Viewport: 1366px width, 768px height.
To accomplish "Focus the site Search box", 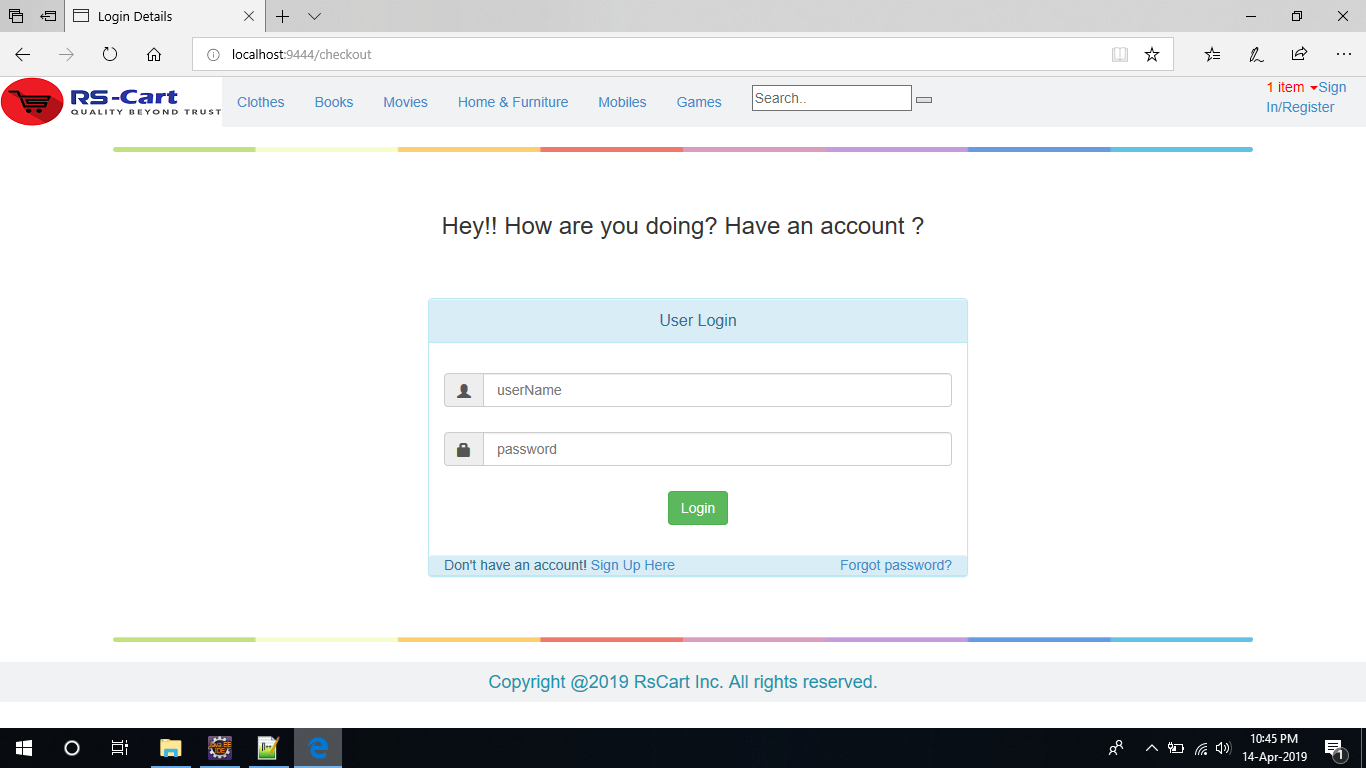I will pos(832,98).
